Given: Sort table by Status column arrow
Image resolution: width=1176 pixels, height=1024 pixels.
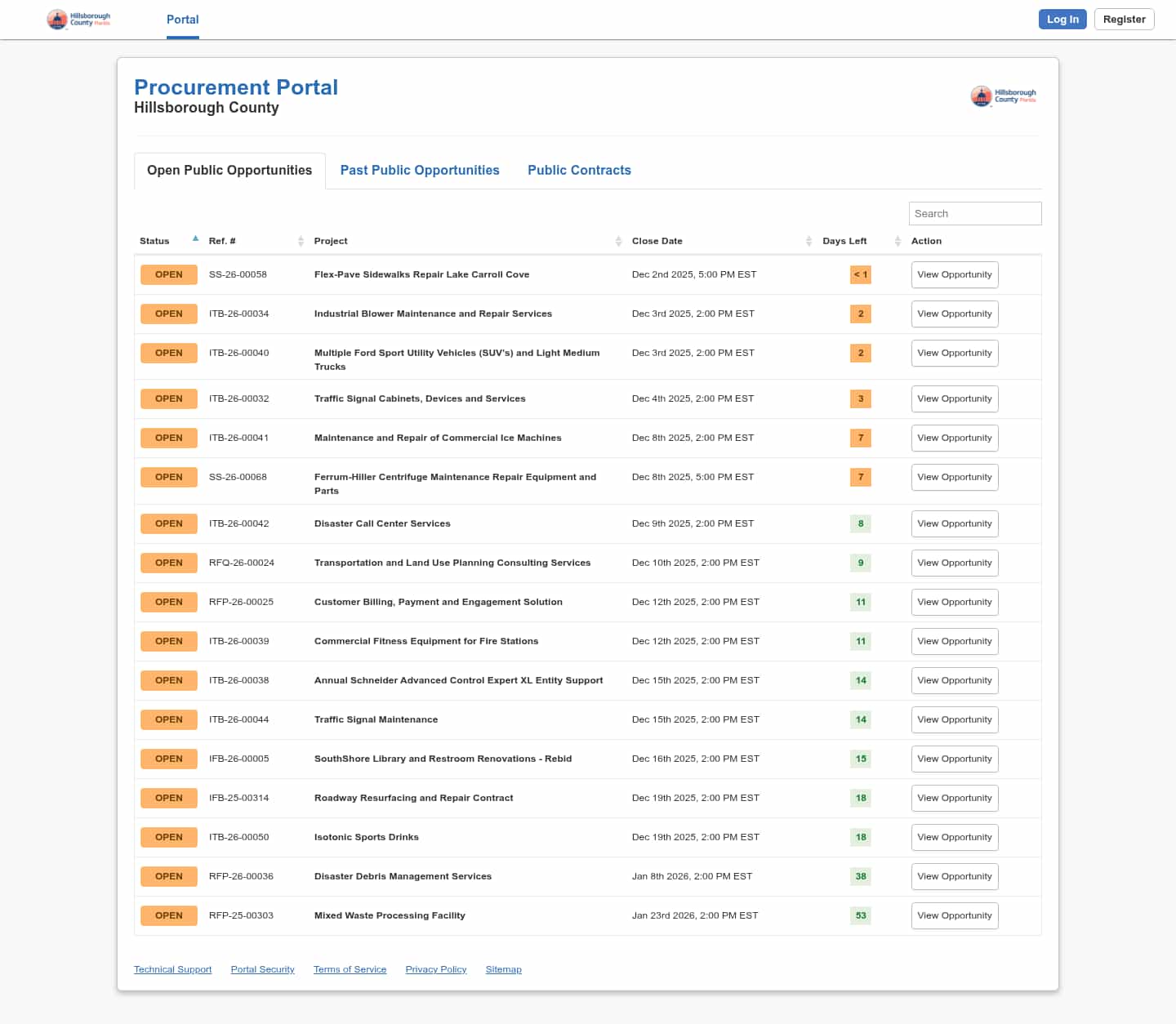Looking at the screenshot, I should tap(195, 239).
